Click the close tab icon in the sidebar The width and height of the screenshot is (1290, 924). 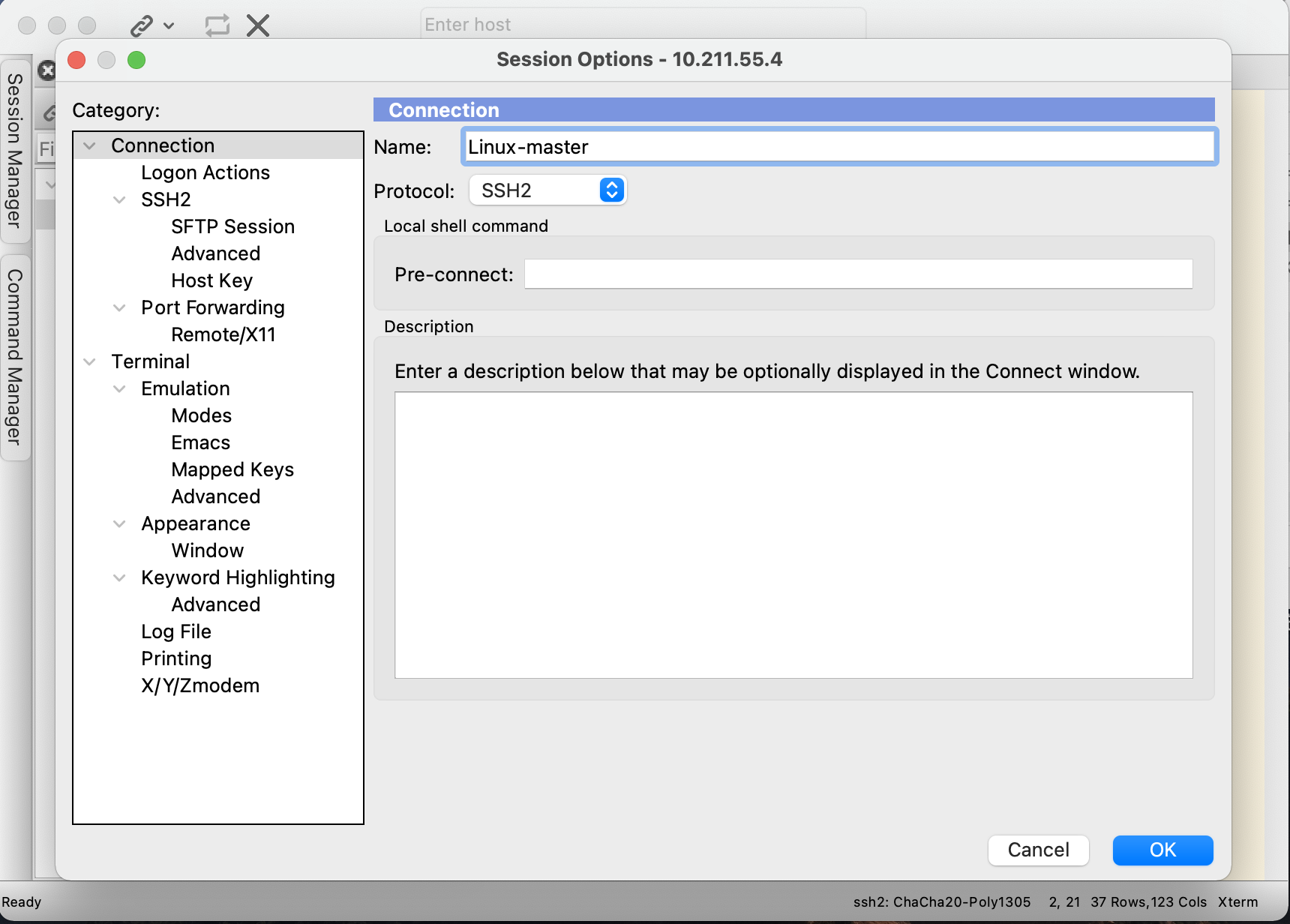pyautogui.click(x=46, y=70)
